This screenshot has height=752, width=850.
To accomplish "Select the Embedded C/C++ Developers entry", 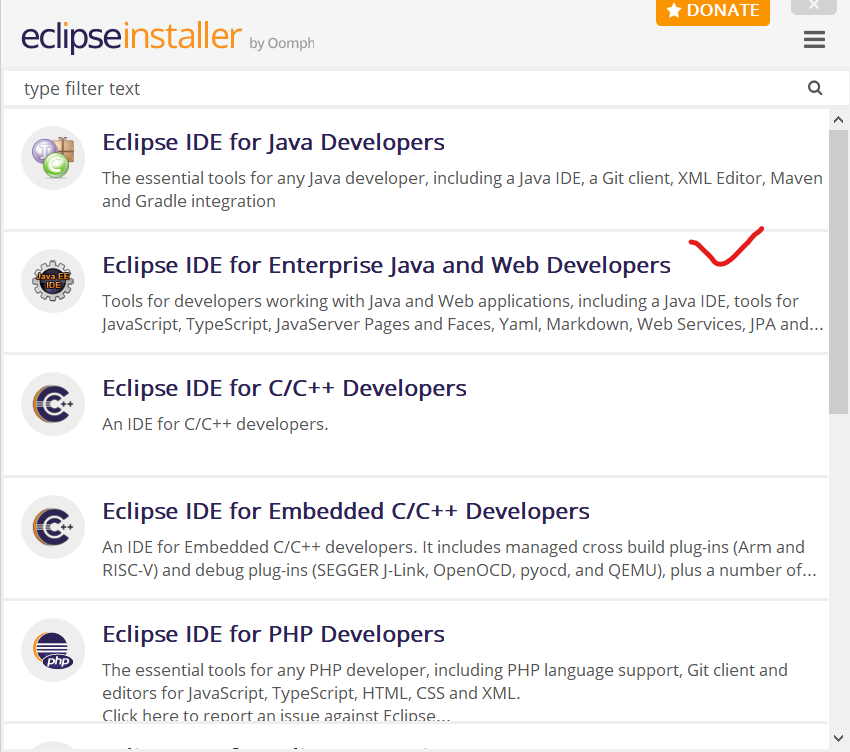I will [345, 511].
